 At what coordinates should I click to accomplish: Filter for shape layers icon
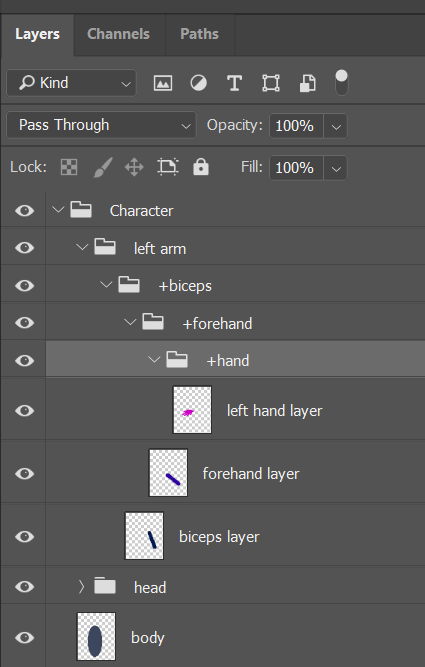pos(271,83)
